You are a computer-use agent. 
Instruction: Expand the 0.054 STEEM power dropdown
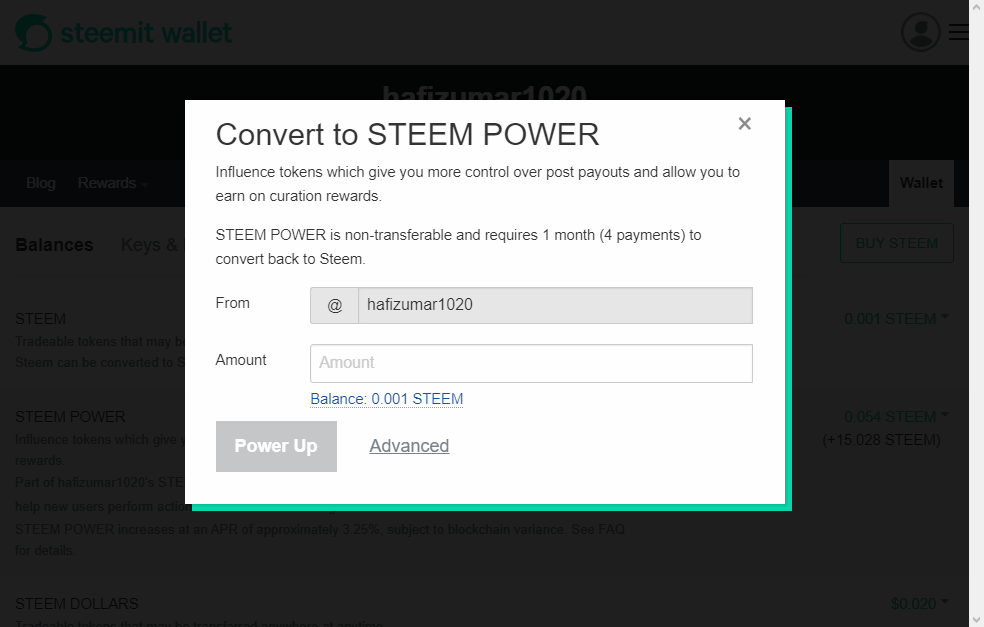[x=896, y=417]
